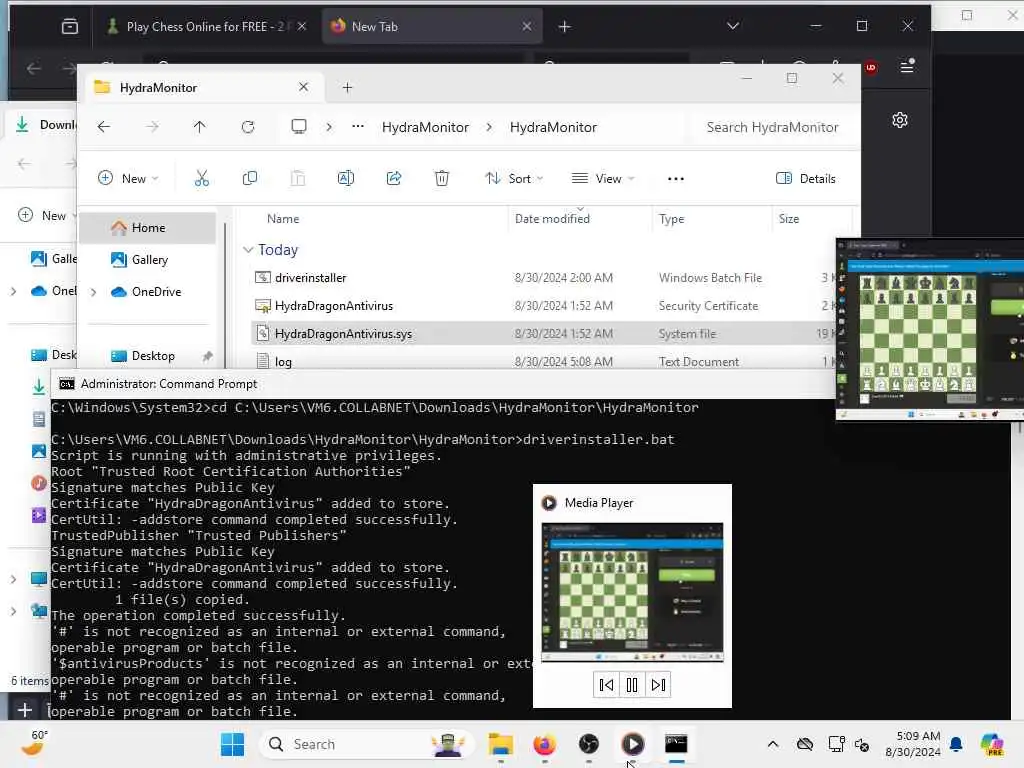Select Home in HydraMonitor navigation pane
The width and height of the screenshot is (1024, 768).
148,228
